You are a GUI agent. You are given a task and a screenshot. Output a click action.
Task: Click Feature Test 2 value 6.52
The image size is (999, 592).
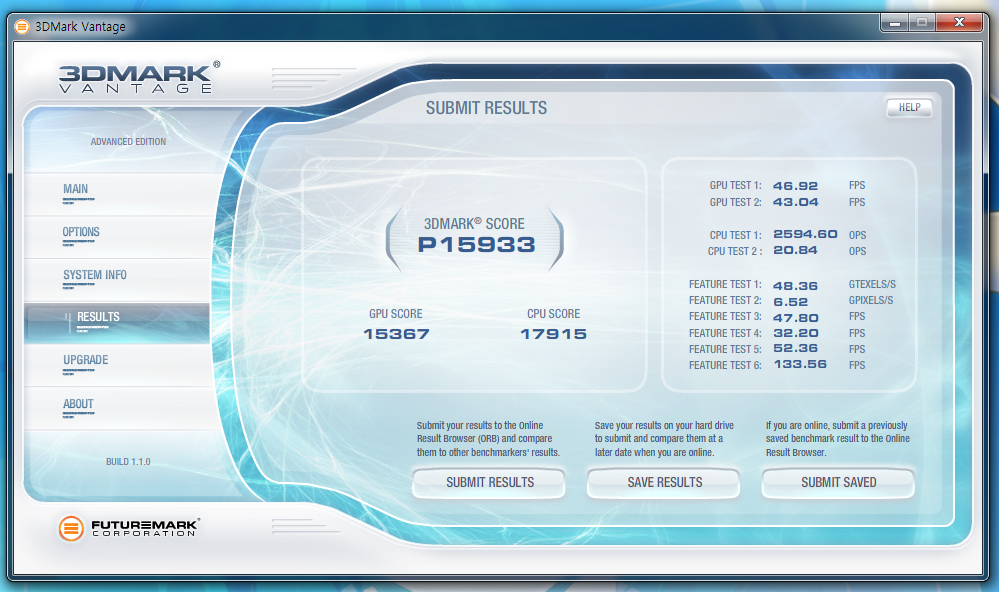pyautogui.click(x=790, y=302)
